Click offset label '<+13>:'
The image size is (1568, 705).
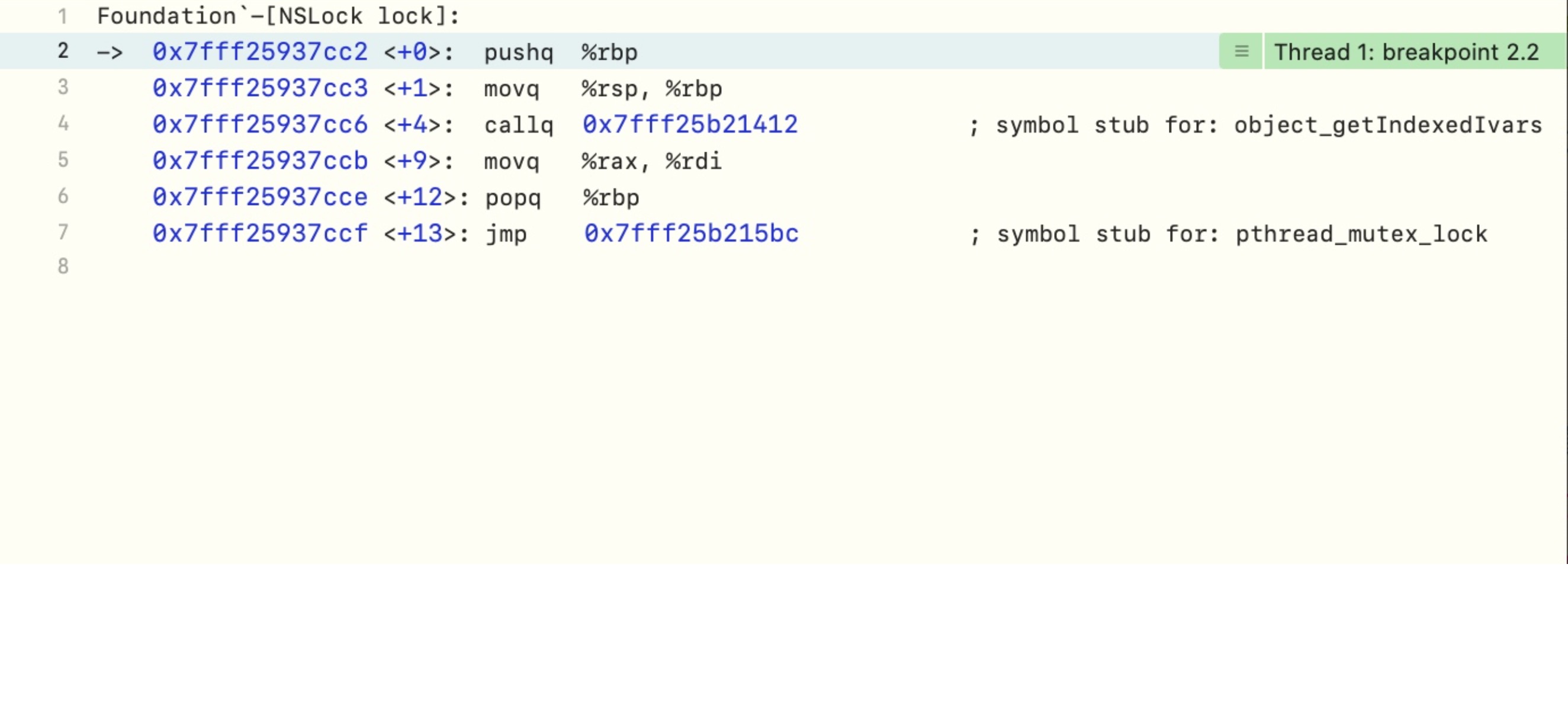[x=426, y=234]
